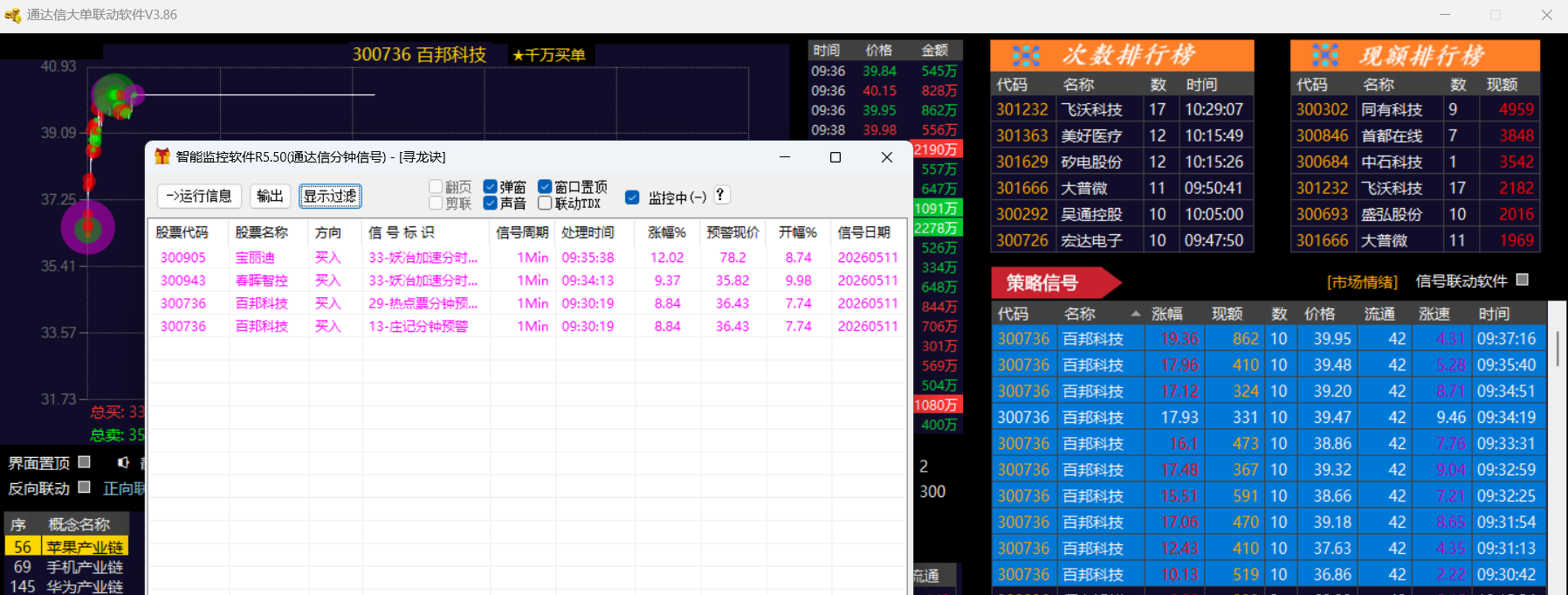Click the question mark help icon beside 监控中
The width and height of the screenshot is (1568, 595).
pyautogui.click(x=720, y=195)
